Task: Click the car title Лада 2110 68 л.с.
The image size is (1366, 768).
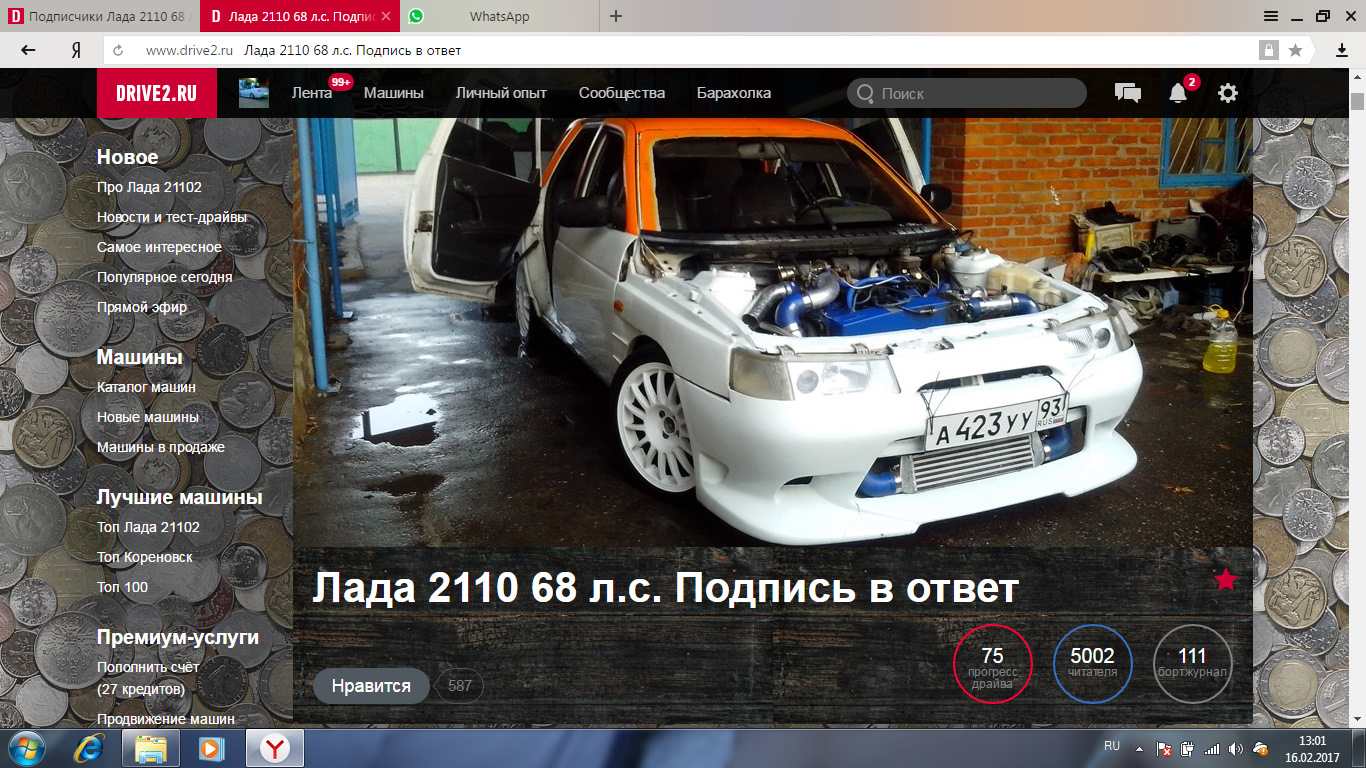Action: coord(665,588)
